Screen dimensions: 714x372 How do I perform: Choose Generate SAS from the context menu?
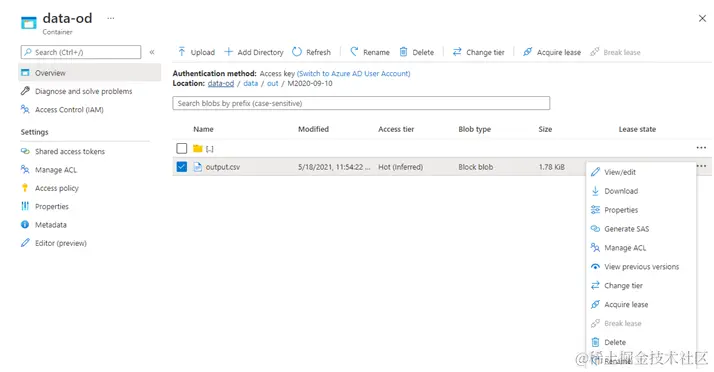641,229
